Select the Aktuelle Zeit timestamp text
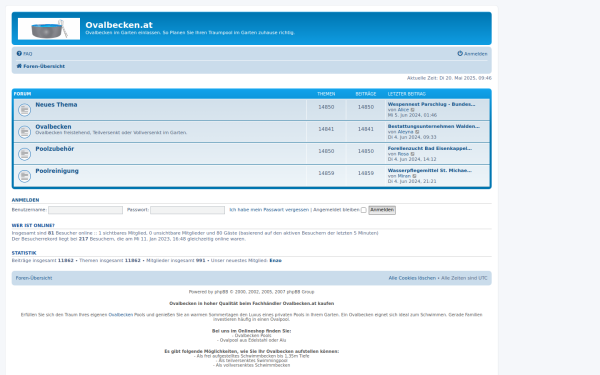Screen dimensions: 600x375 (x=449, y=78)
